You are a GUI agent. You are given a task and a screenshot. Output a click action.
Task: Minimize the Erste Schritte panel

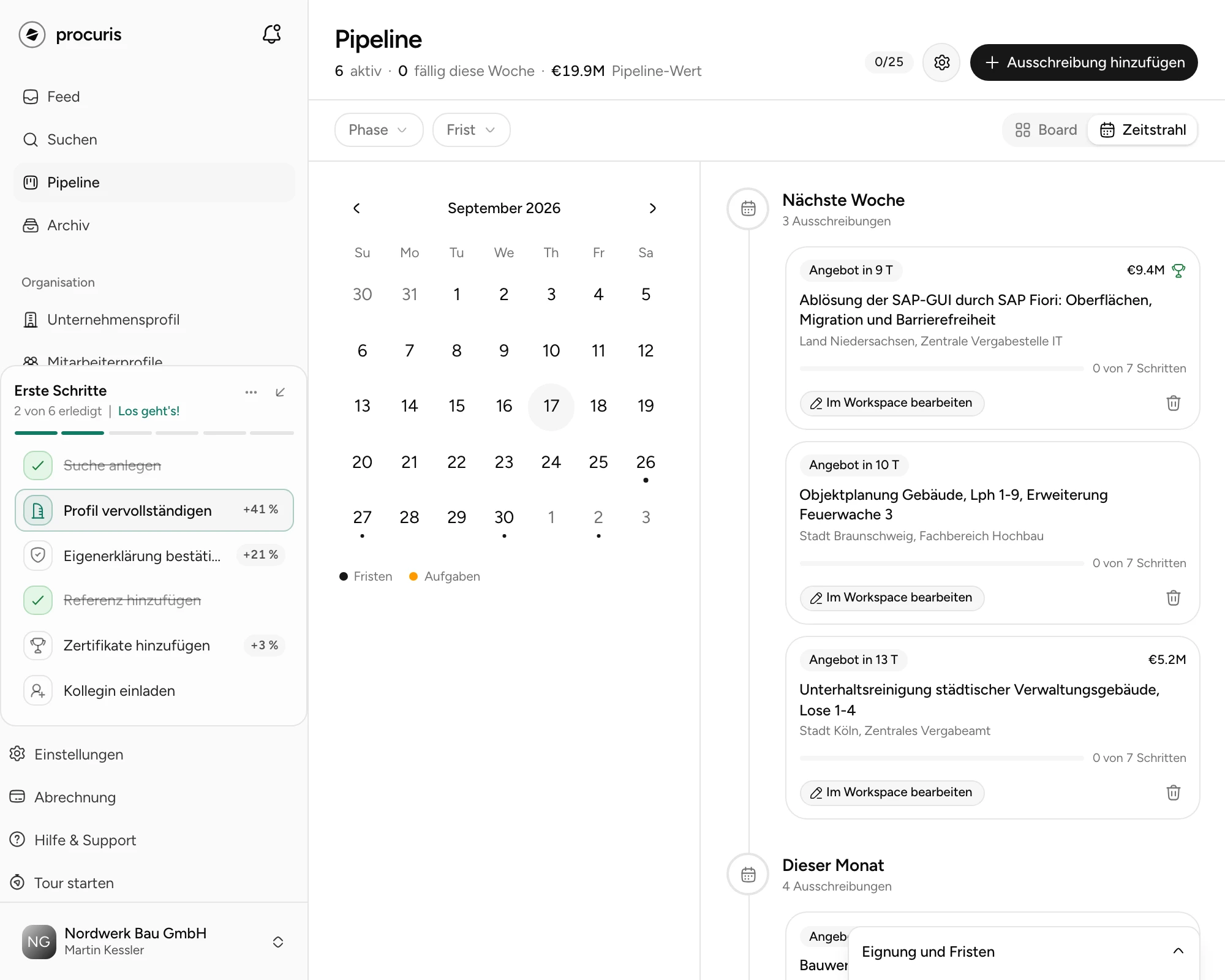click(281, 392)
